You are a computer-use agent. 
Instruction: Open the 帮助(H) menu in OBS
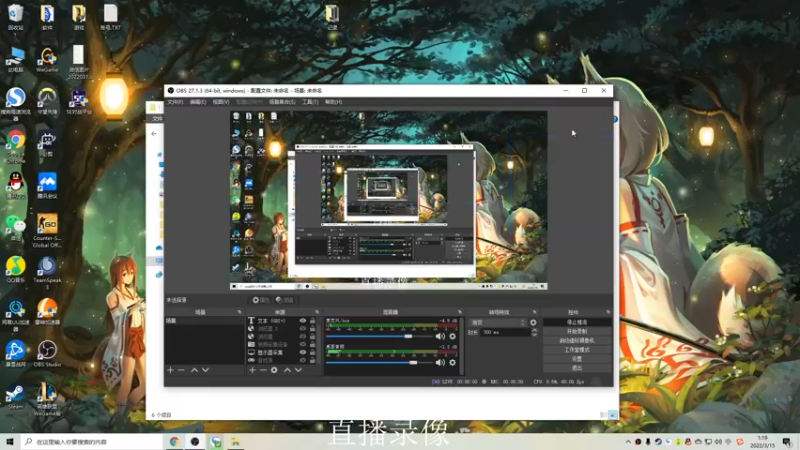[333, 102]
